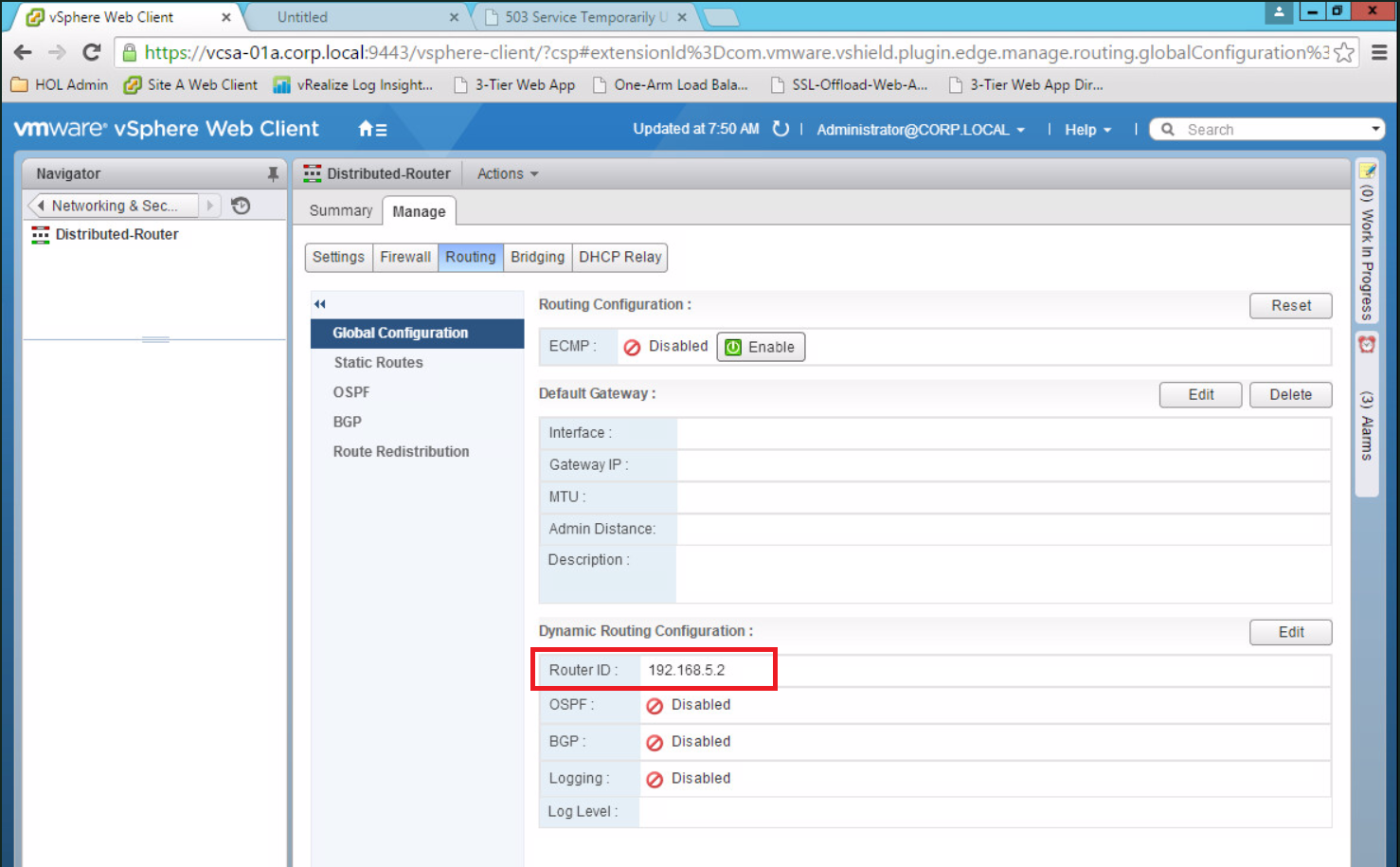The image size is (1400, 867).
Task: Click the Alarms clock icon
Action: [1367, 345]
